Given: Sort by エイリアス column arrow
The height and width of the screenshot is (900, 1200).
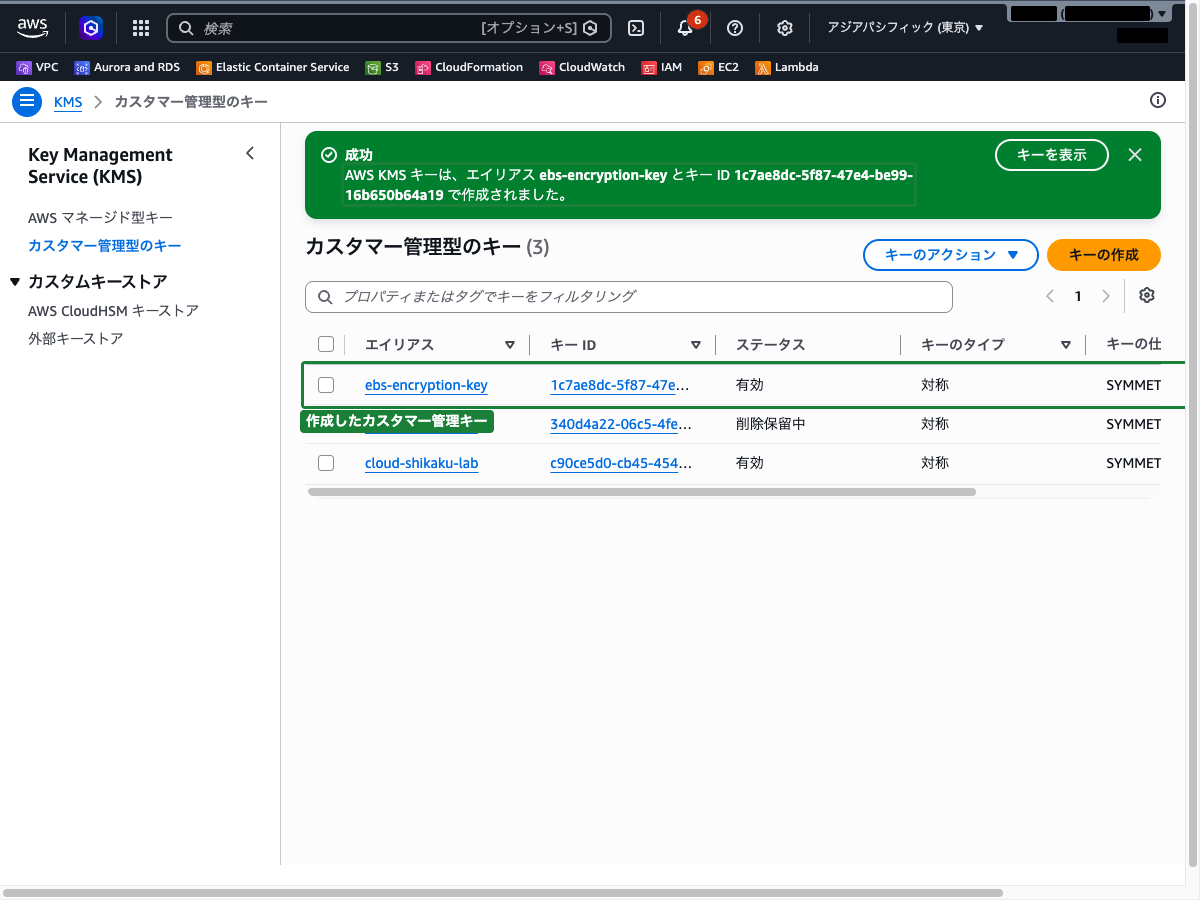Looking at the screenshot, I should coord(510,345).
